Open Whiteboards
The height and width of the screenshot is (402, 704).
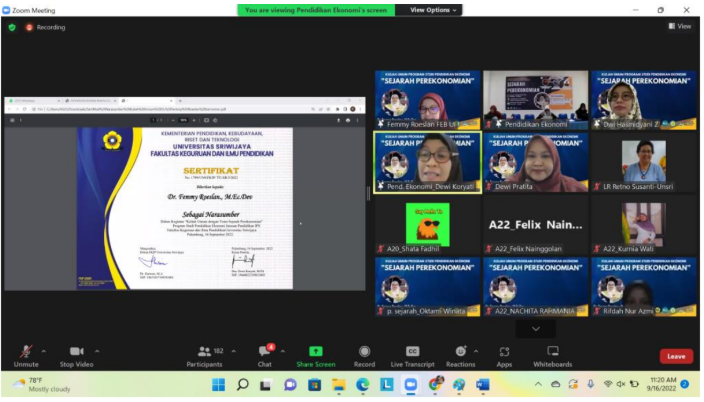pos(552,352)
